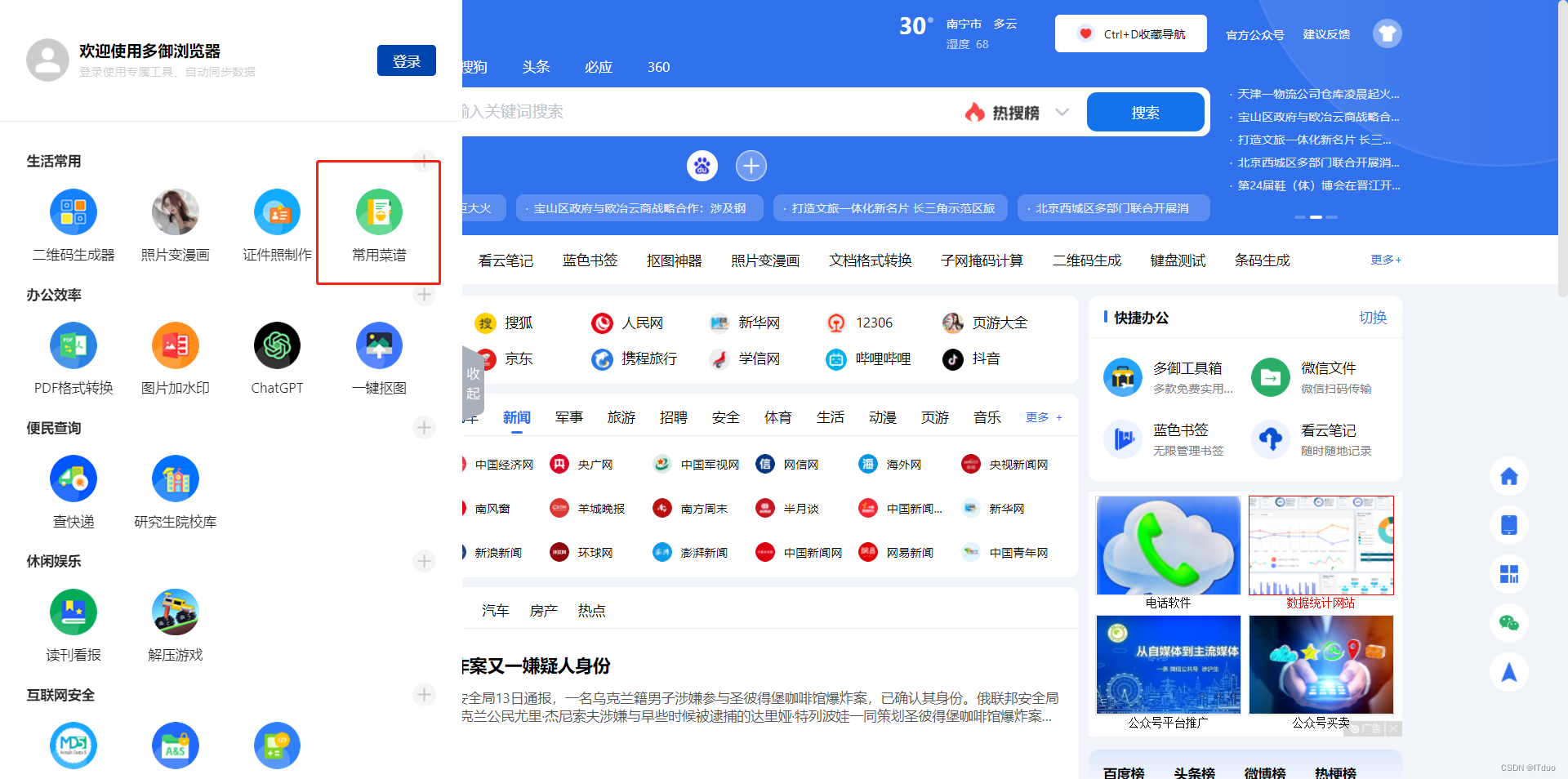Open the 抖音 site link
The height and width of the screenshot is (779, 1568).
click(x=971, y=358)
